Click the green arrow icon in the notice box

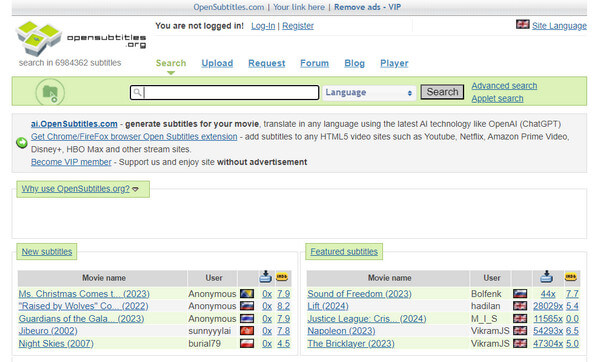coord(22,143)
